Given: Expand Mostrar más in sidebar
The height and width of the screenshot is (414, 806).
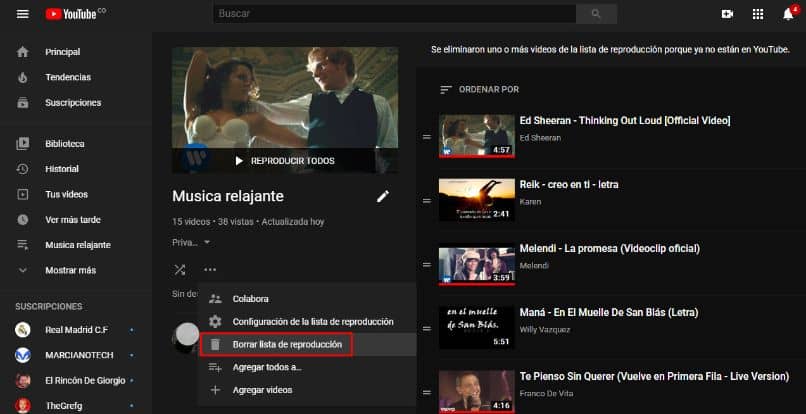Looking at the screenshot, I should 70,271.
